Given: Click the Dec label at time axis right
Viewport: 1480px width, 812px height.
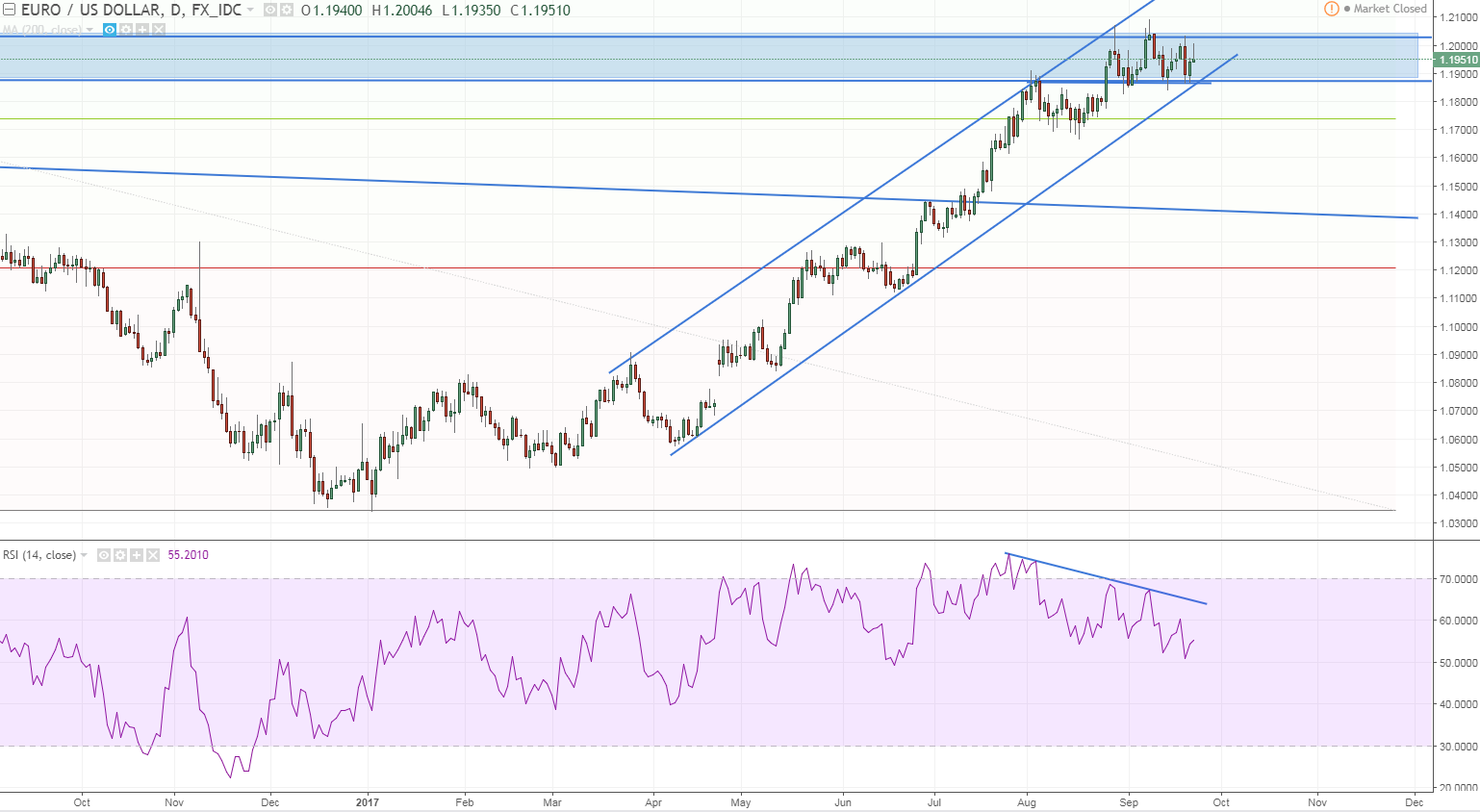Looking at the screenshot, I should coord(1414,802).
